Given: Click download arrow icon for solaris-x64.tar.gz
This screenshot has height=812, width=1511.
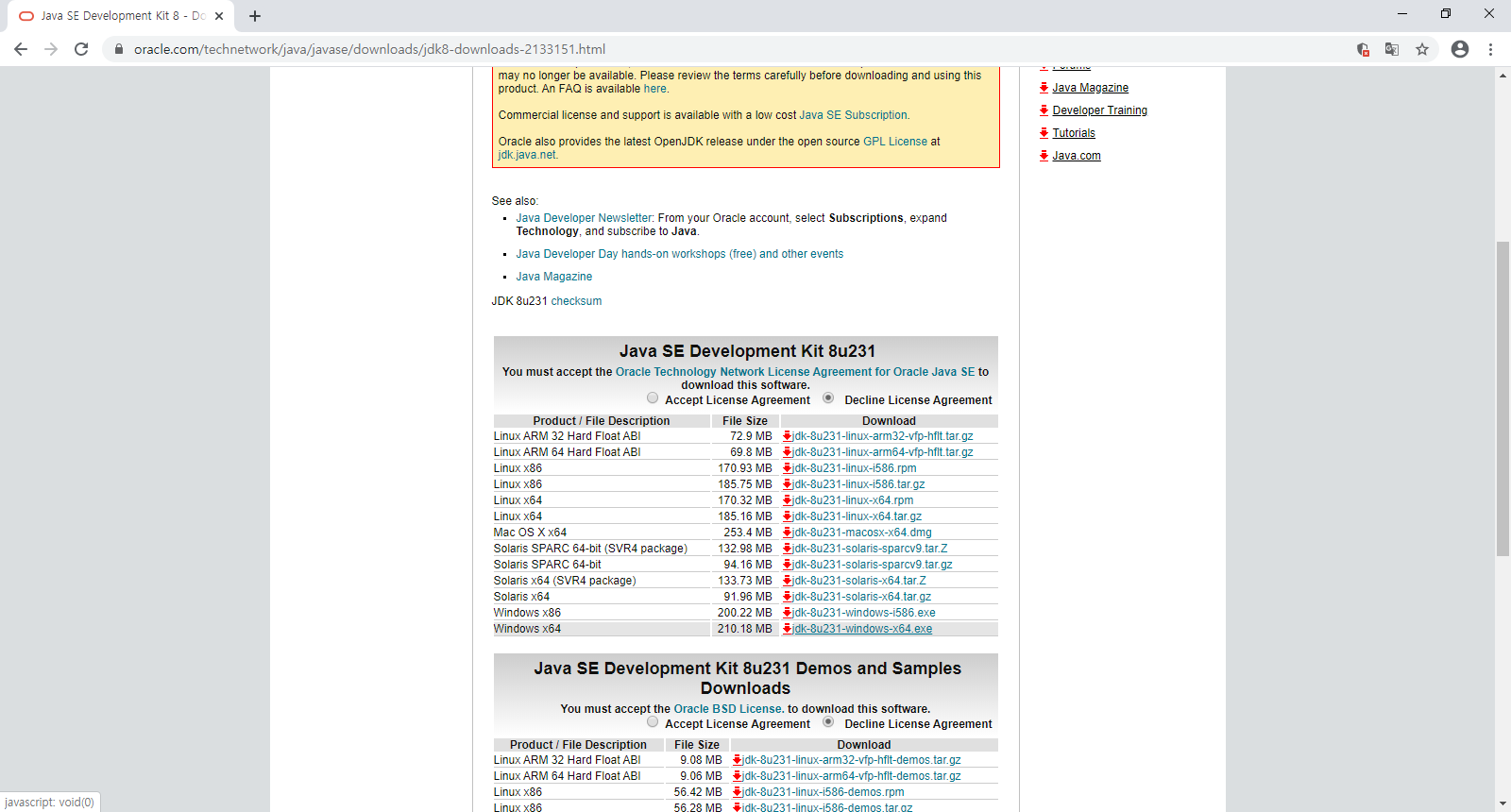Looking at the screenshot, I should [788, 597].
